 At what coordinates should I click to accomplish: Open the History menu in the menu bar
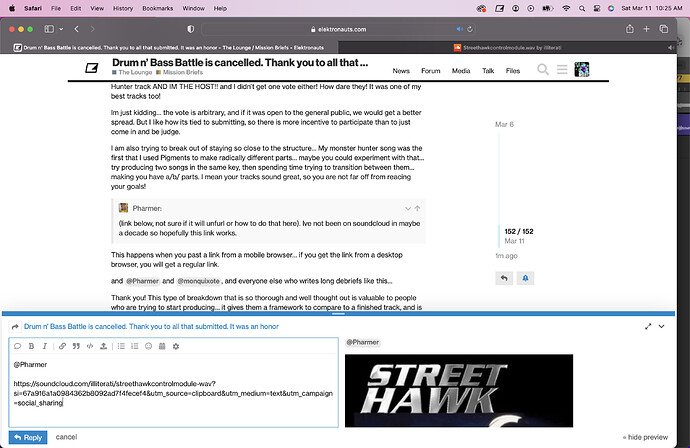pyautogui.click(x=123, y=8)
